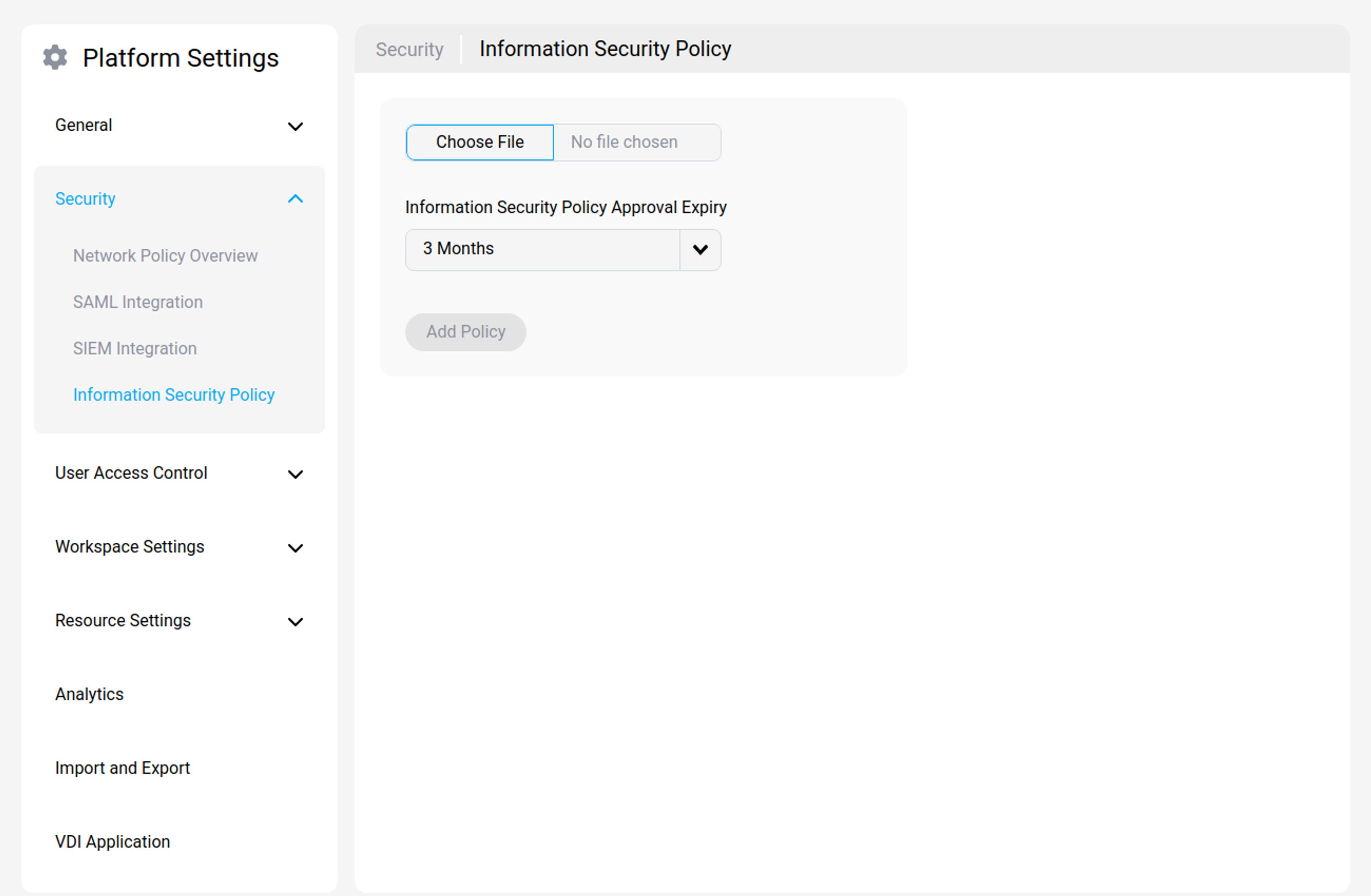Switch to Information Security Policy breadcrumb tab
The width and height of the screenshot is (1371, 896).
coord(605,49)
